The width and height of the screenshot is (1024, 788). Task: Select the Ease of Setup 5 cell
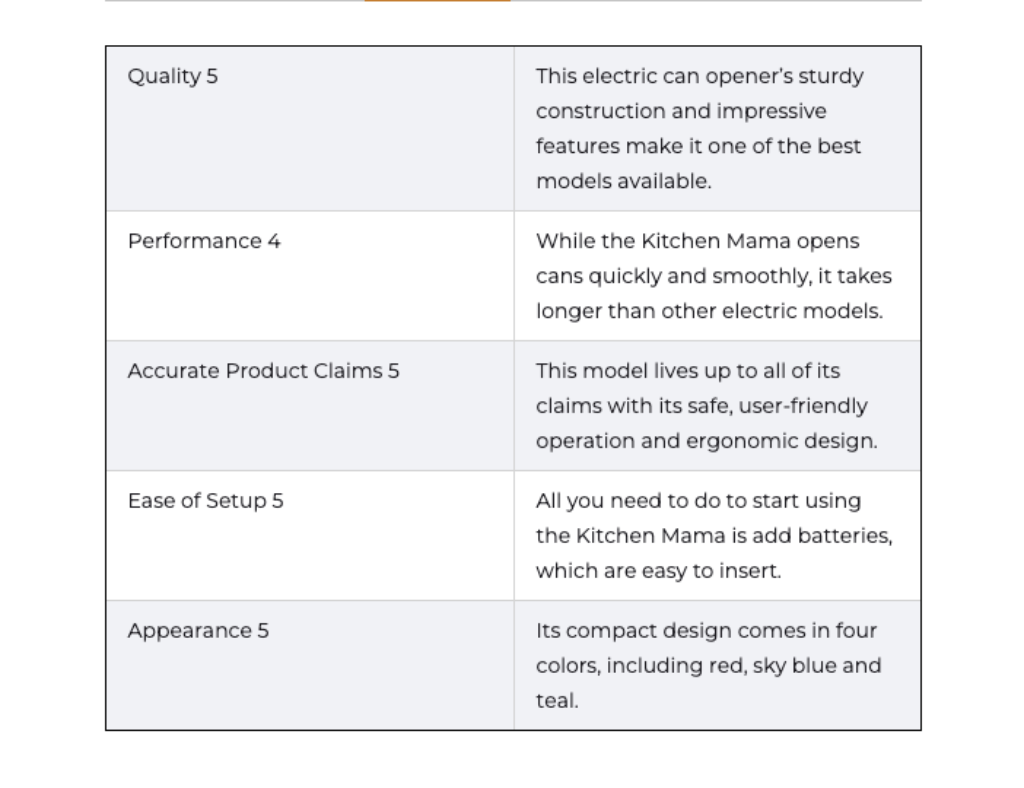(x=310, y=535)
